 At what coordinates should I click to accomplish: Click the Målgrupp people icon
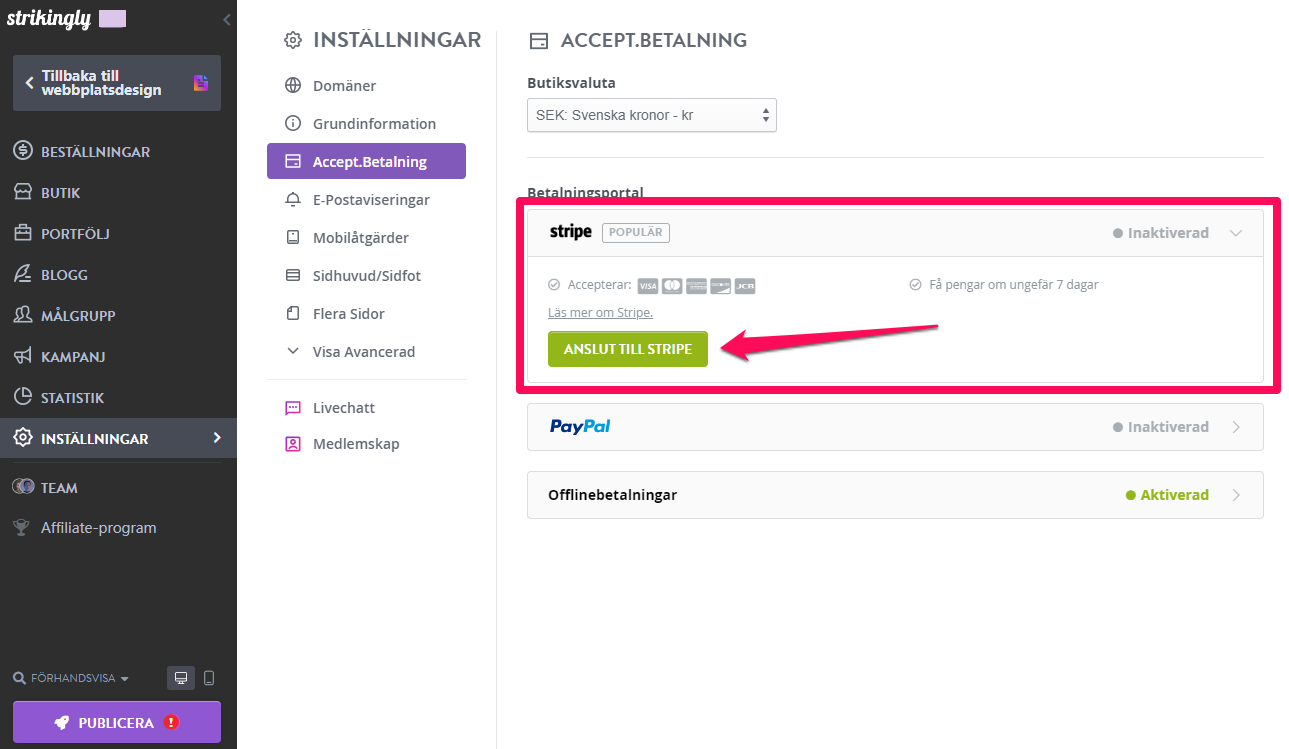coord(23,315)
